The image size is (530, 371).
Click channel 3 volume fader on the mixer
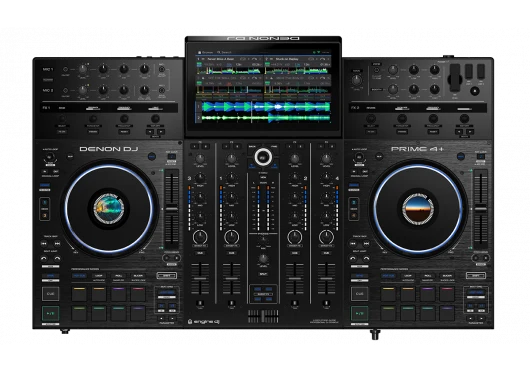[x=200, y=278]
